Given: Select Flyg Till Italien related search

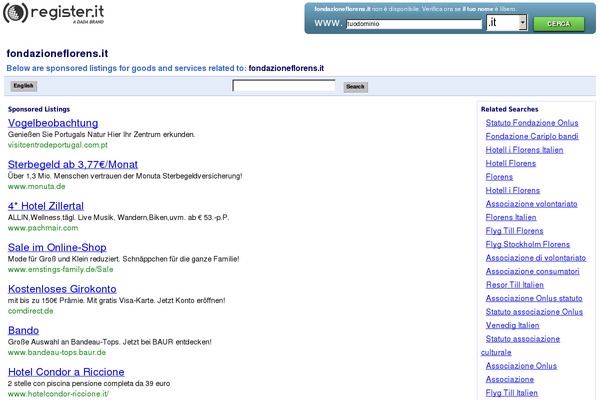Looking at the screenshot, I should [512, 393].
